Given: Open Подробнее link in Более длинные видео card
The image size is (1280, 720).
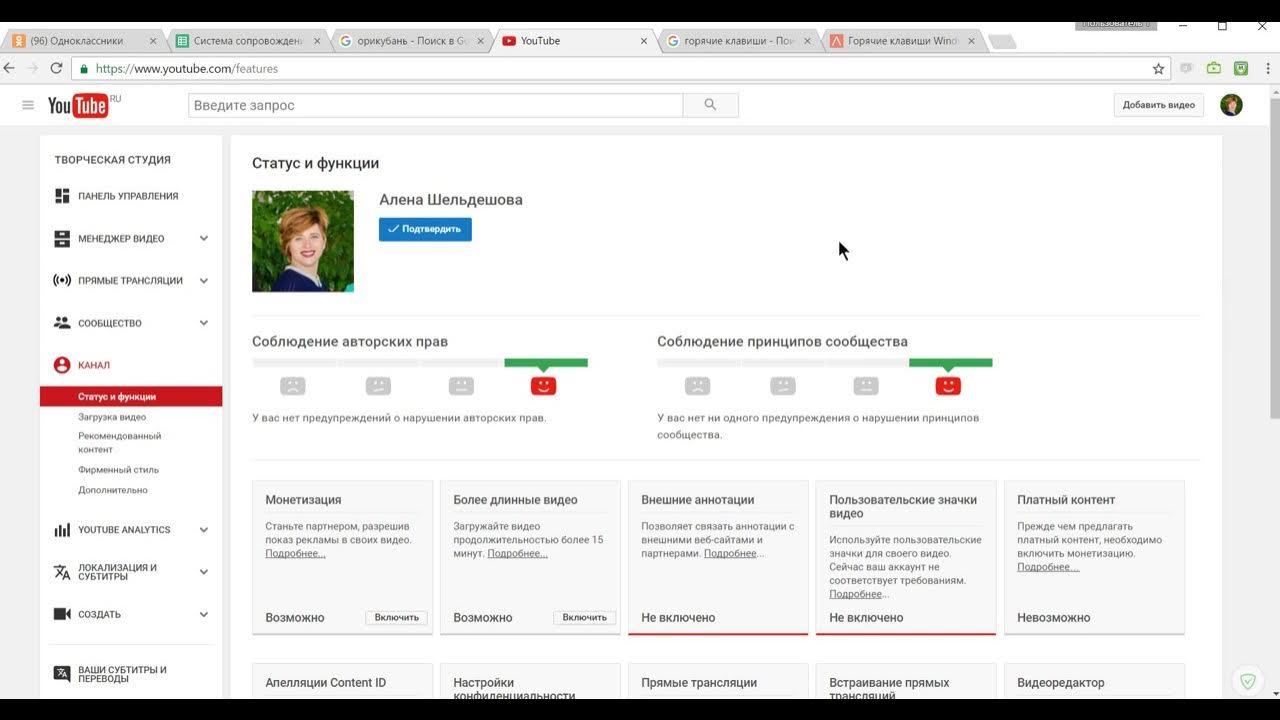Looking at the screenshot, I should [x=517, y=554].
